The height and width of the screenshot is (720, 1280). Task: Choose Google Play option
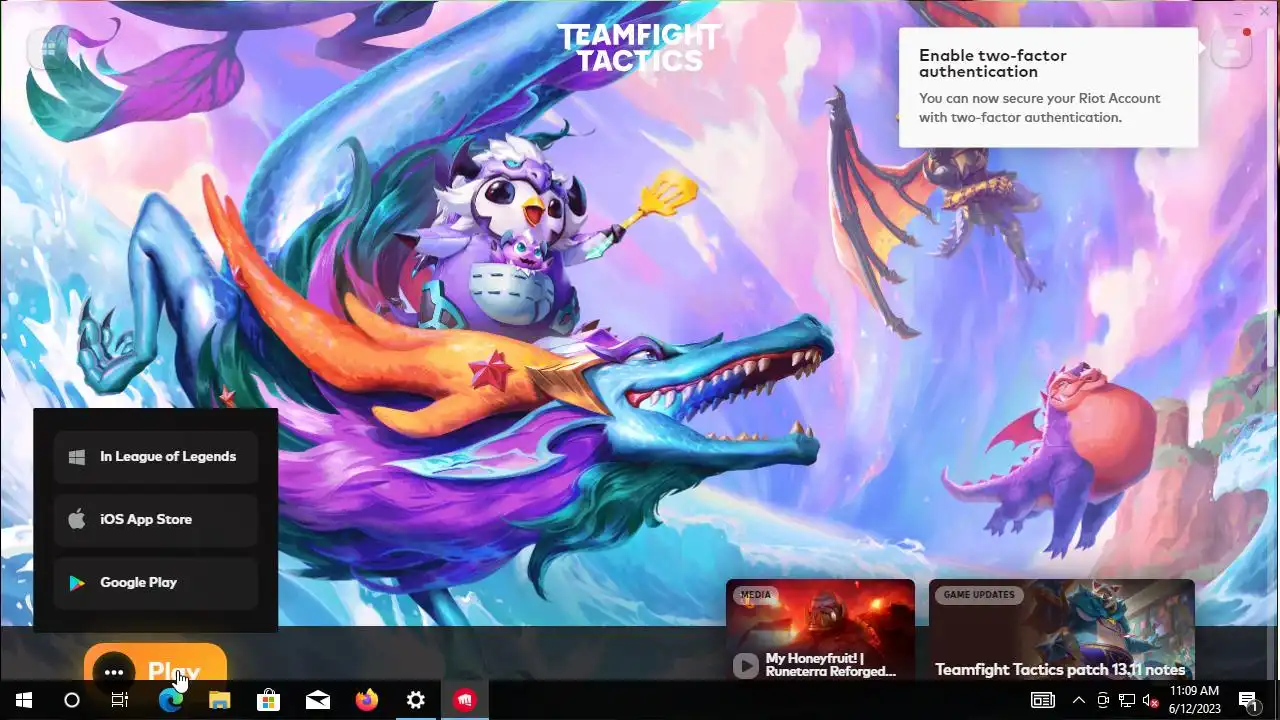point(156,583)
